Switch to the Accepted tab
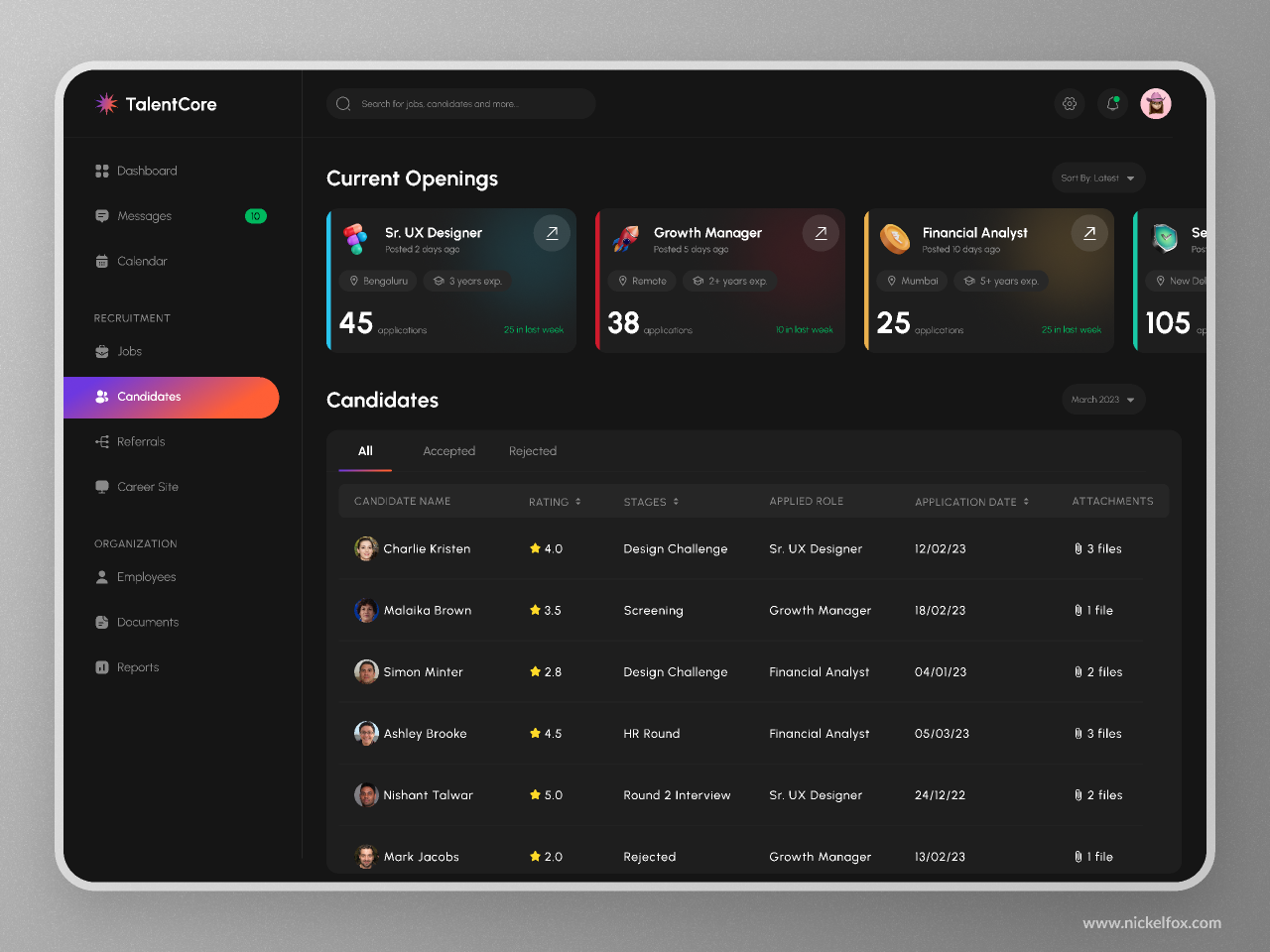Viewport: 1270px width, 952px height. 448,451
